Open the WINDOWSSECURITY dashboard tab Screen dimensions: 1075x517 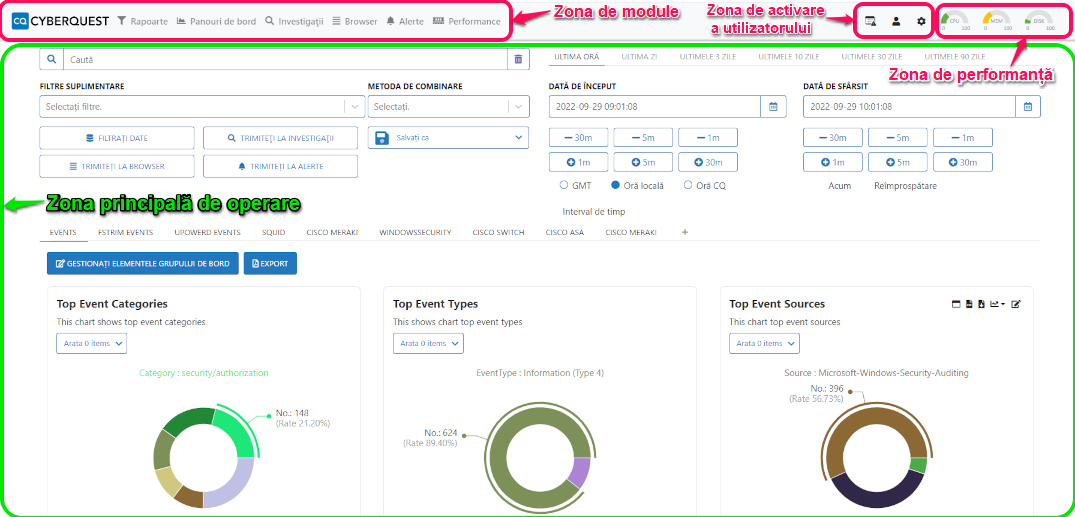point(415,232)
